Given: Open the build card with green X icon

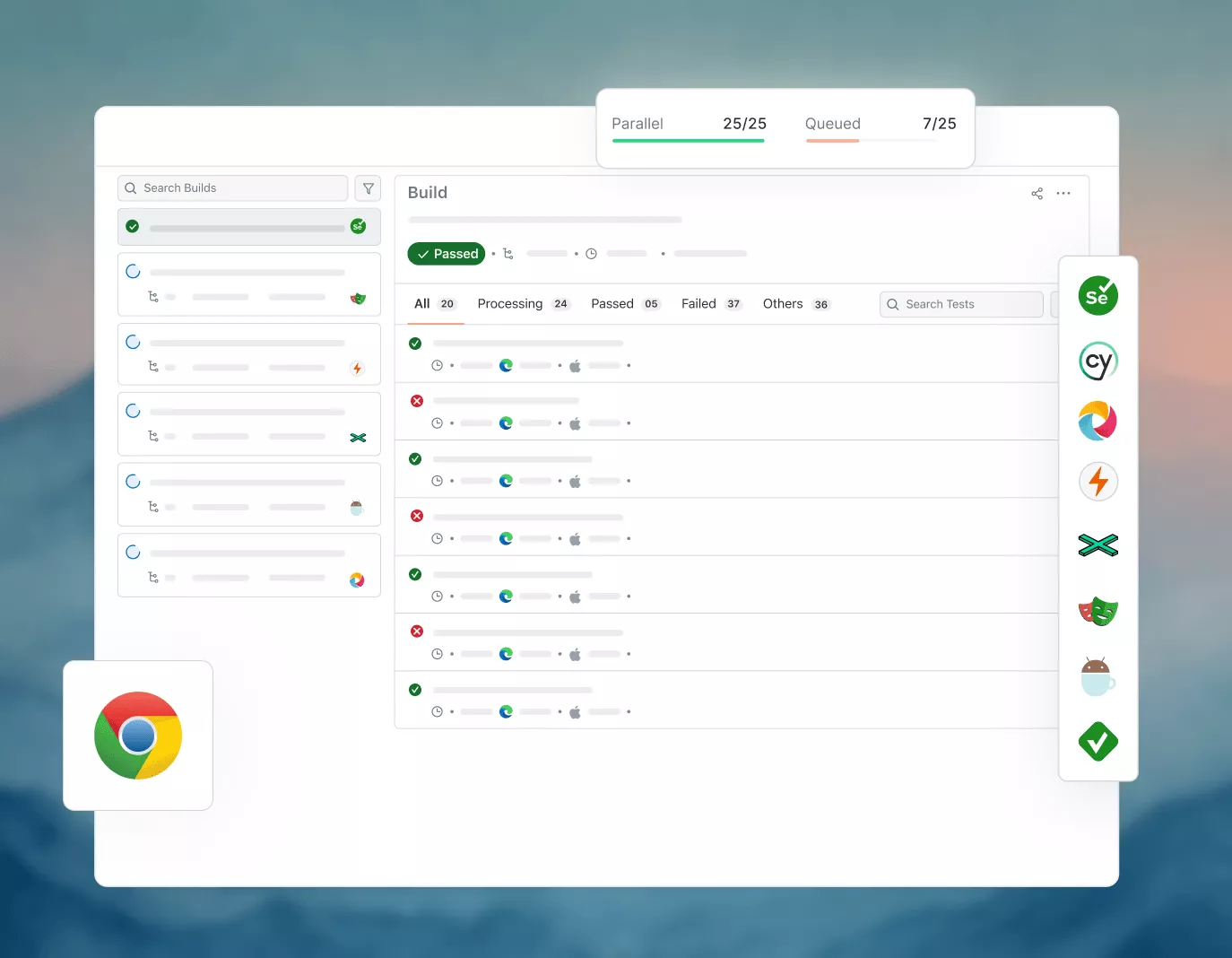Looking at the screenshot, I should [249, 424].
